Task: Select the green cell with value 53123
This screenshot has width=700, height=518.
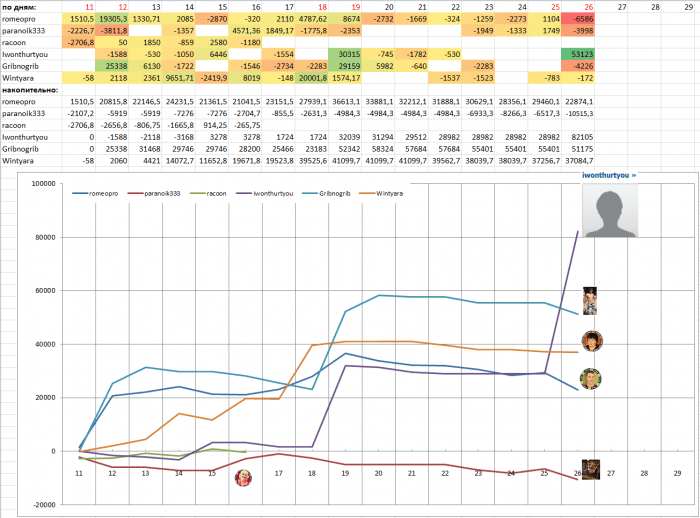Action: pos(578,54)
